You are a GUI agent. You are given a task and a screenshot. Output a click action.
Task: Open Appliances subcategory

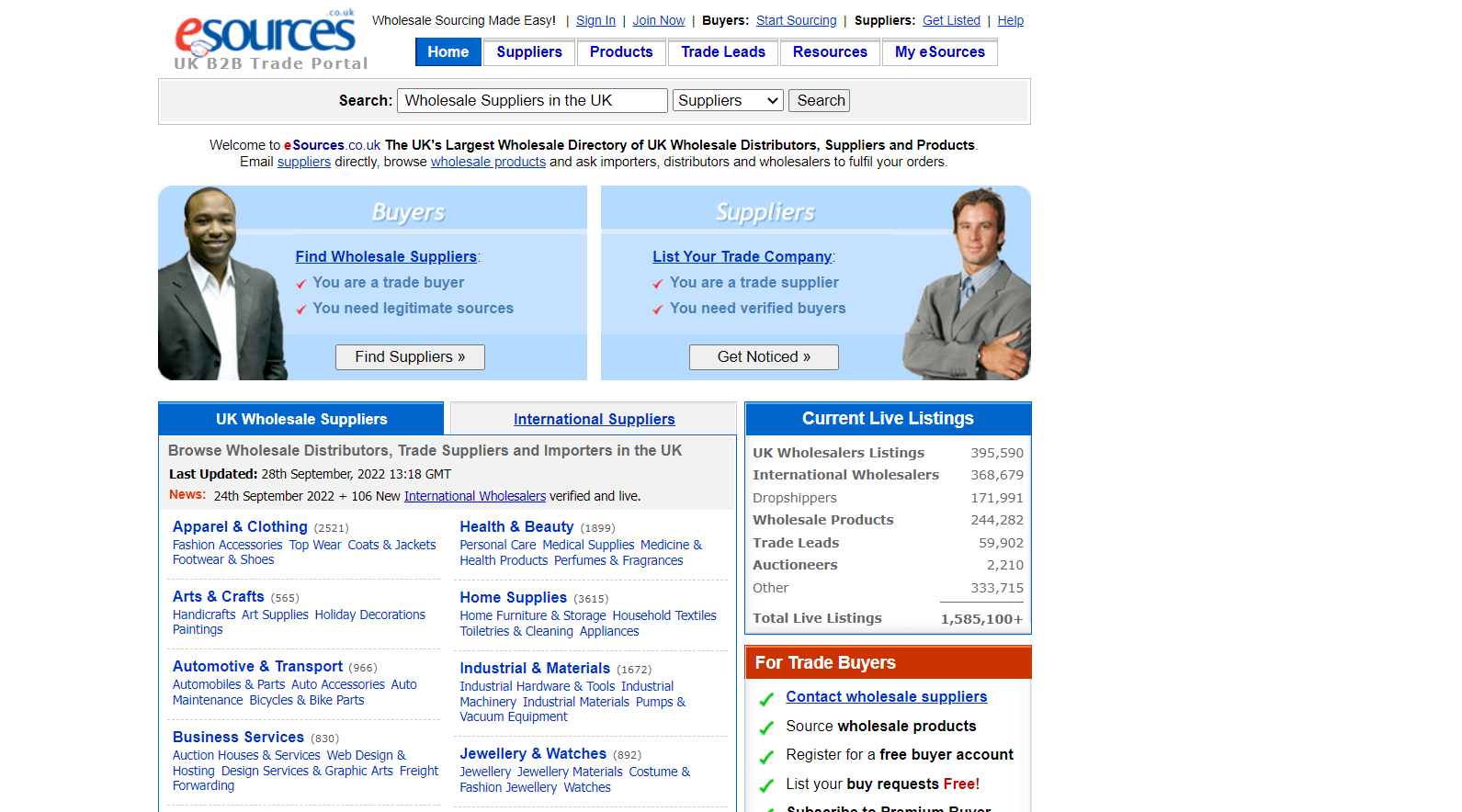[x=609, y=631]
